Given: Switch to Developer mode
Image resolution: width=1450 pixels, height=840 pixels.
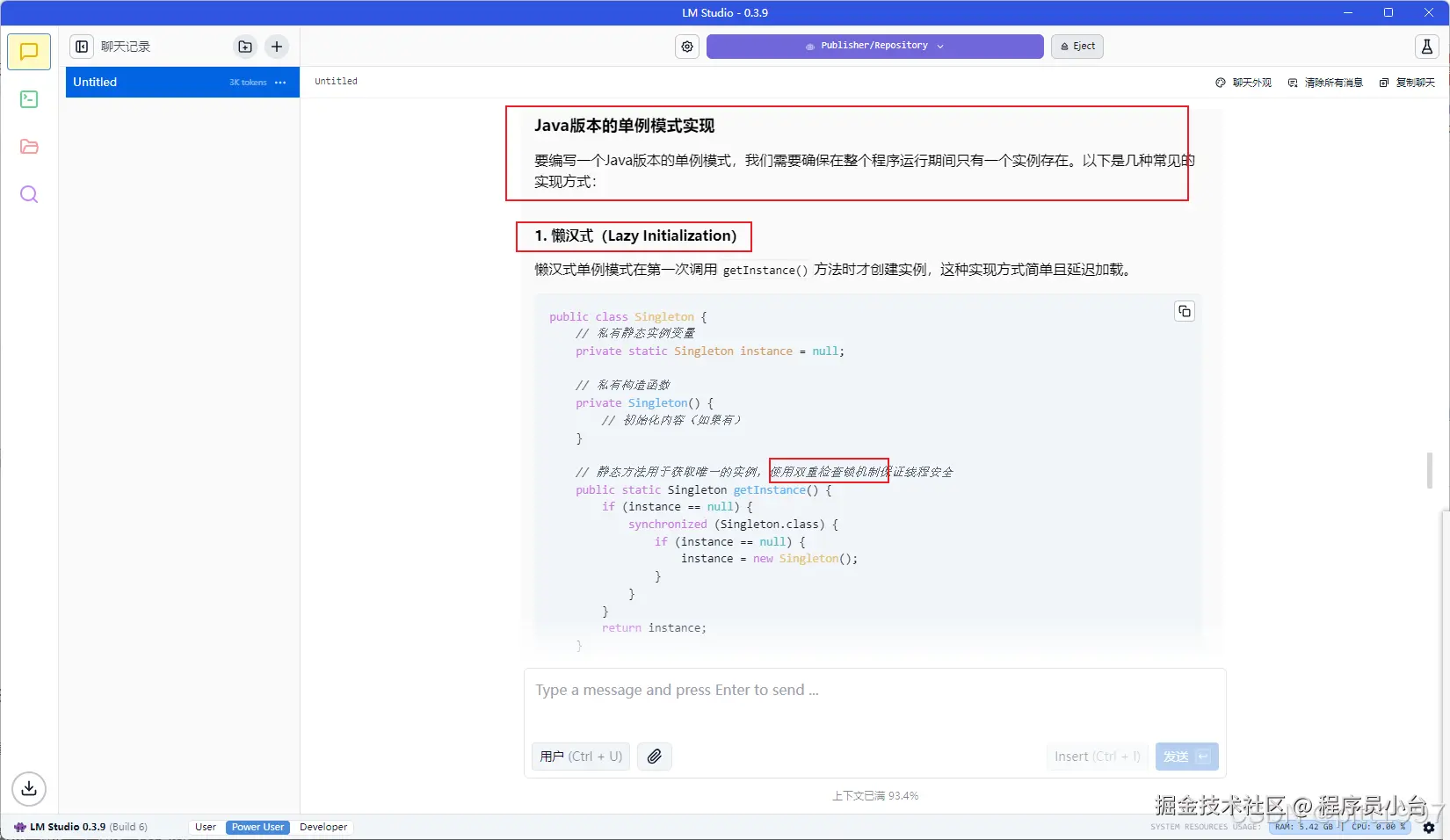Looking at the screenshot, I should pyautogui.click(x=323, y=827).
